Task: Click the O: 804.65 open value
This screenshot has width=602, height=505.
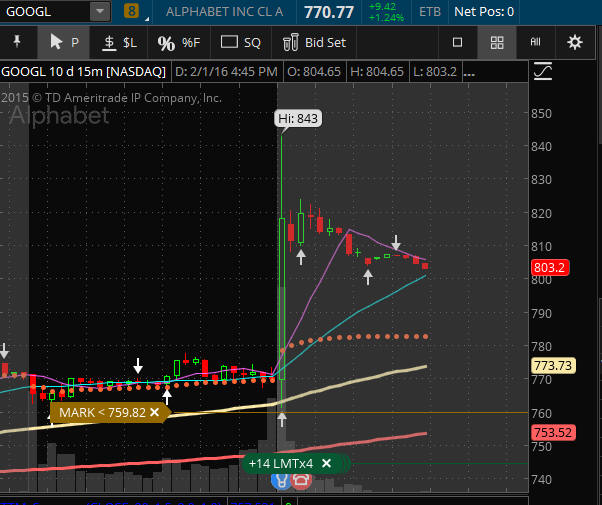Action: pos(314,71)
